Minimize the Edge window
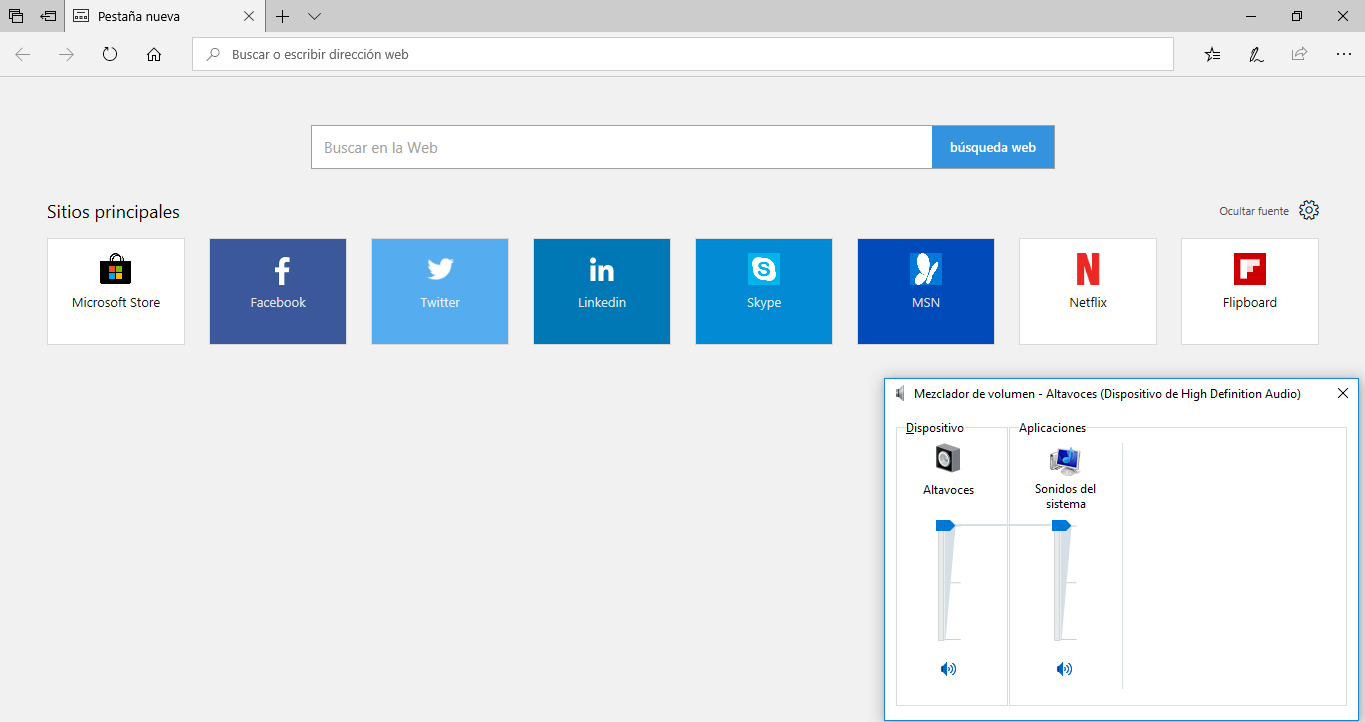 pyautogui.click(x=1252, y=16)
